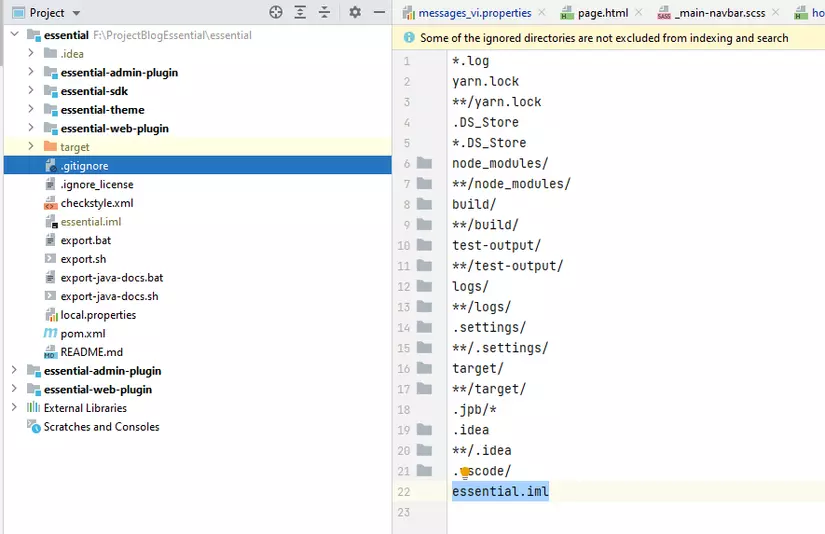
Task: Expand External Libraries node
Action: [x=14, y=408]
